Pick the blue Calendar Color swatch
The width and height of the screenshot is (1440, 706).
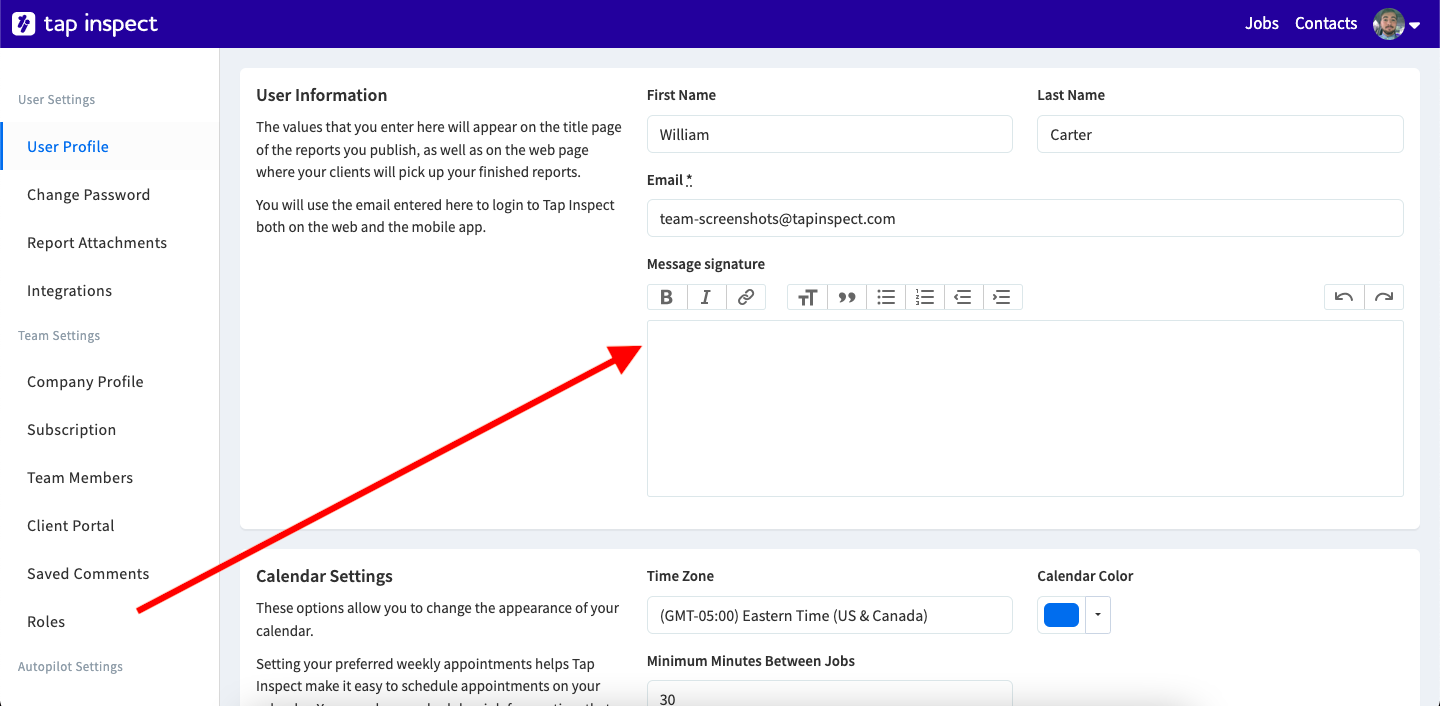click(x=1061, y=615)
